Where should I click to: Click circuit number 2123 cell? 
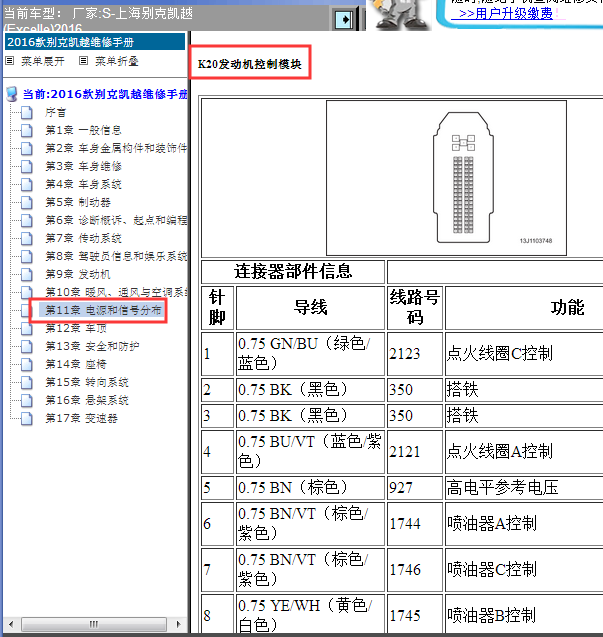[415, 353]
